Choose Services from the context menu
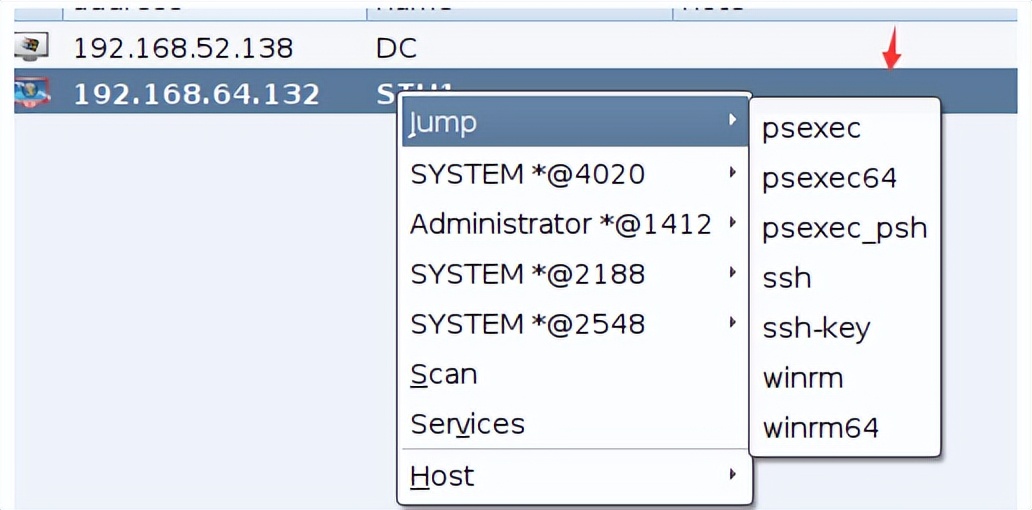1032x510 pixels. point(575,424)
